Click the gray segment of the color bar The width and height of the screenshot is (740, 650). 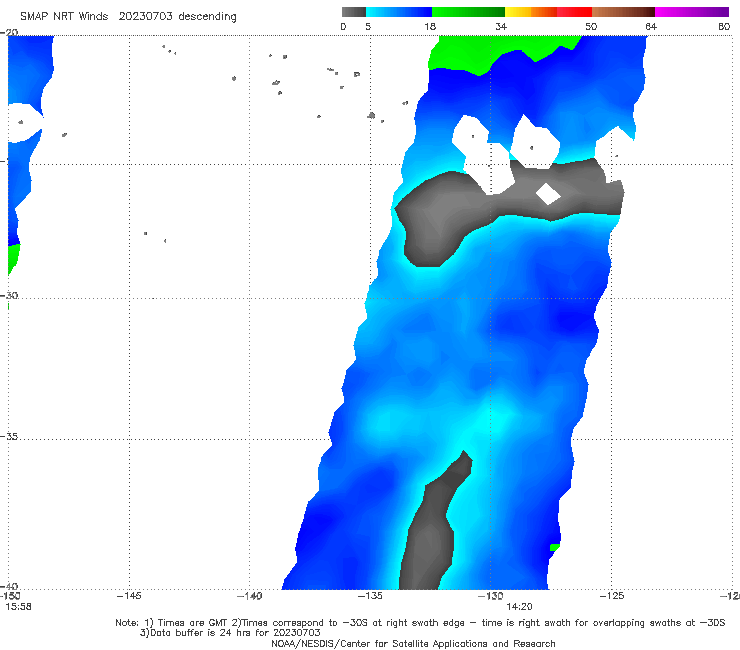coord(354,12)
